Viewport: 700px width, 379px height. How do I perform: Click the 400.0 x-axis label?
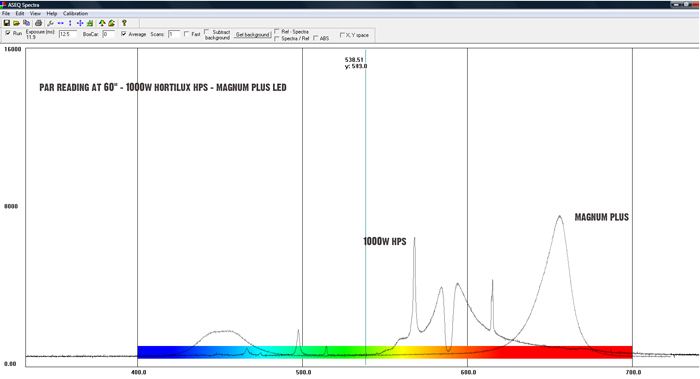pos(138,372)
